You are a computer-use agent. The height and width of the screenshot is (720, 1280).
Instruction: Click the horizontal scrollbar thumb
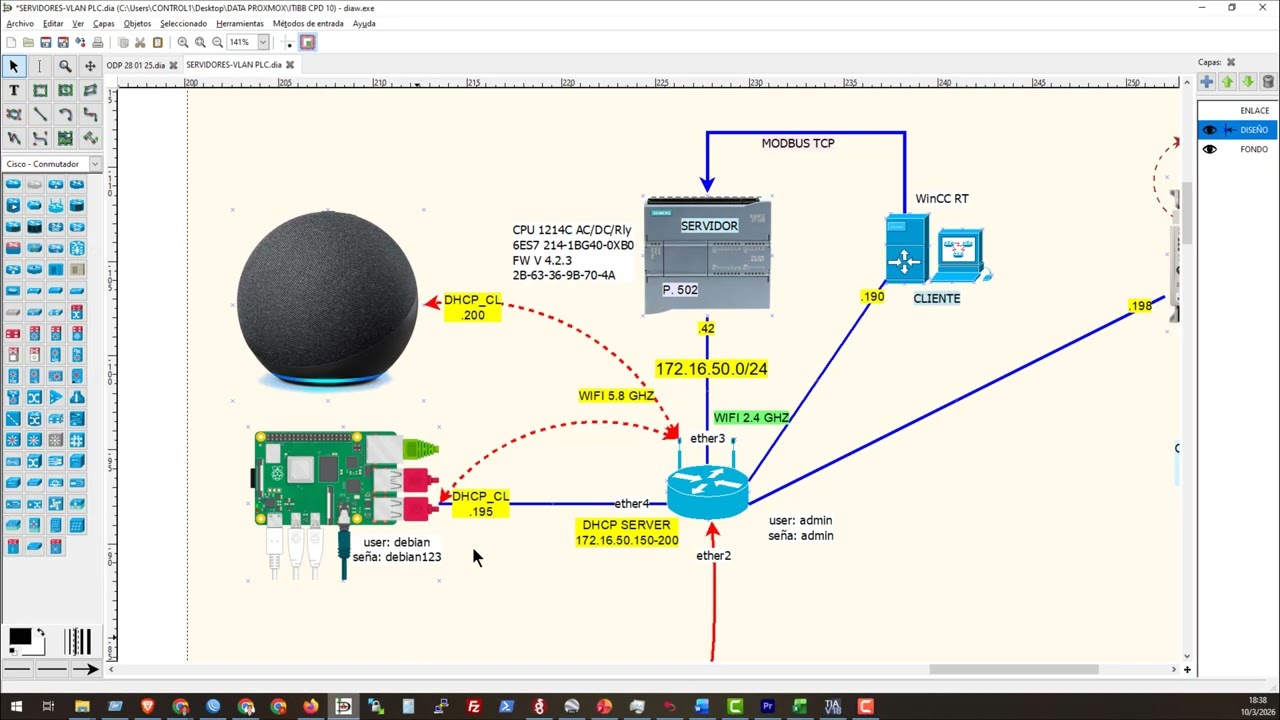tap(1014, 670)
